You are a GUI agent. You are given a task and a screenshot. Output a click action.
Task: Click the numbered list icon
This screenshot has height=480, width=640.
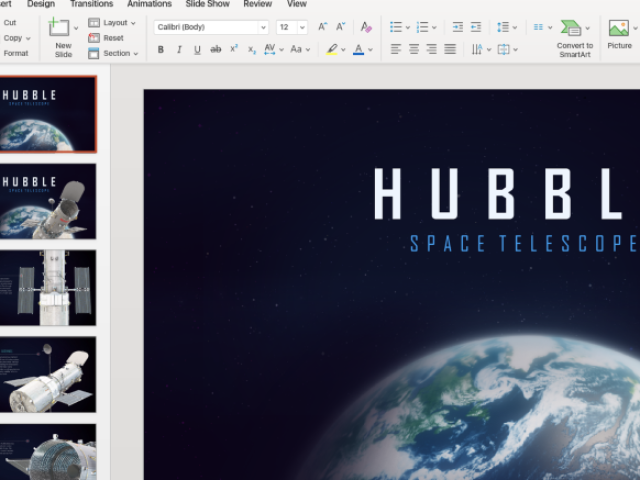(422, 27)
